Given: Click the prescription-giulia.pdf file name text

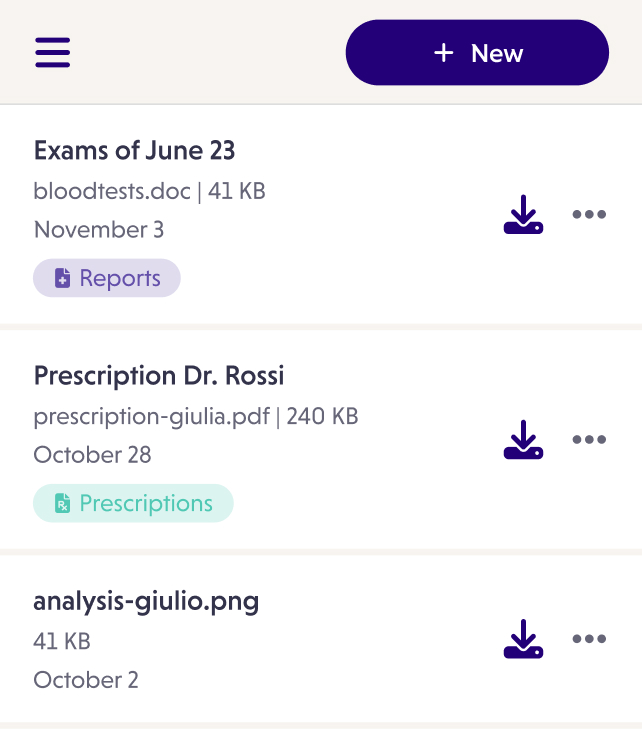Looking at the screenshot, I should click(151, 415).
